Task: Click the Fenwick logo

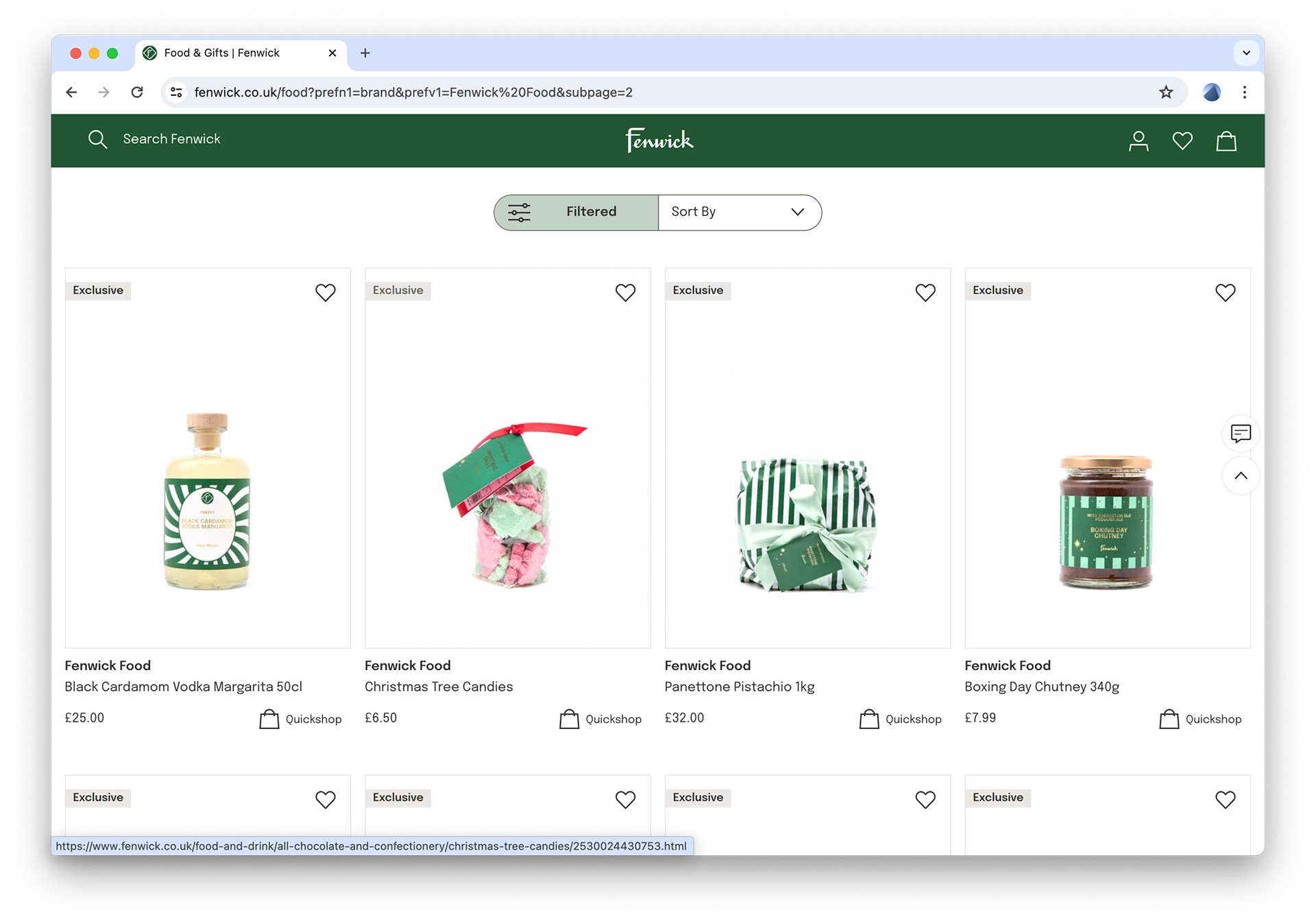Action: pos(659,140)
